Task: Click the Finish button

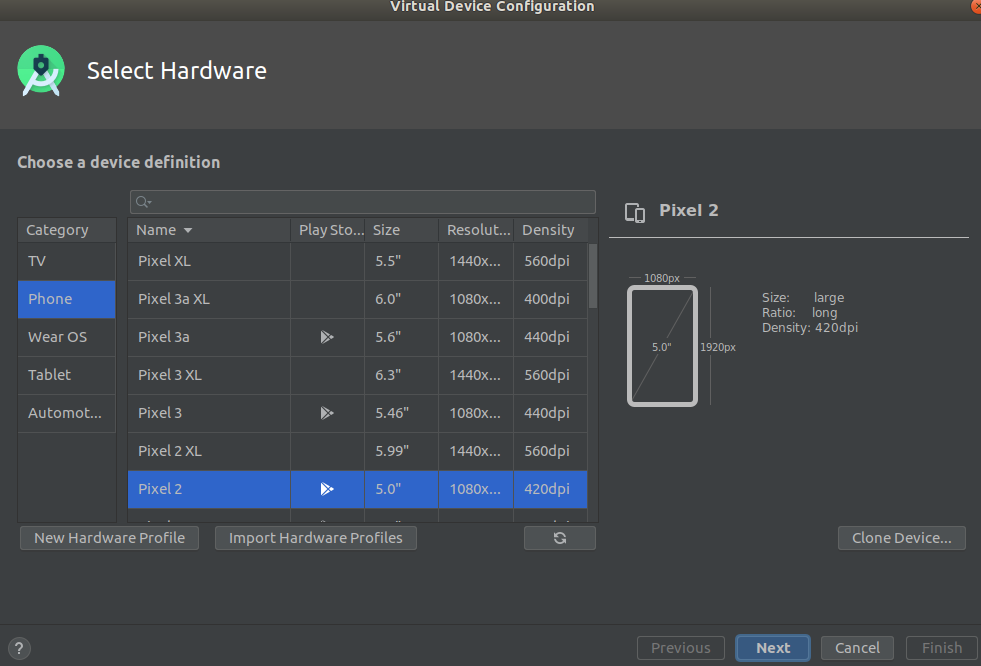Action: pyautogui.click(x=942, y=648)
